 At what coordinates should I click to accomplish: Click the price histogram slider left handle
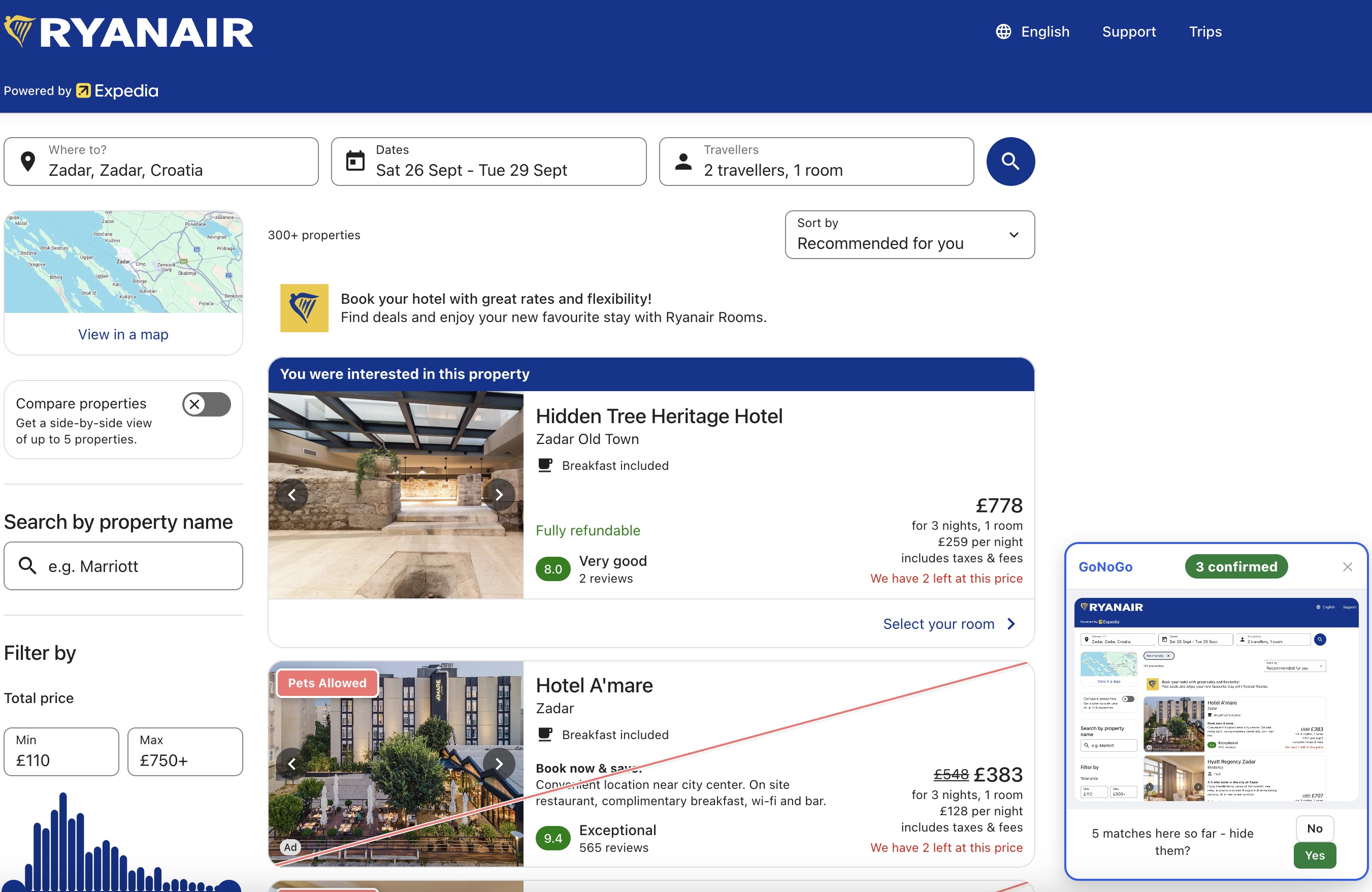coord(14,887)
